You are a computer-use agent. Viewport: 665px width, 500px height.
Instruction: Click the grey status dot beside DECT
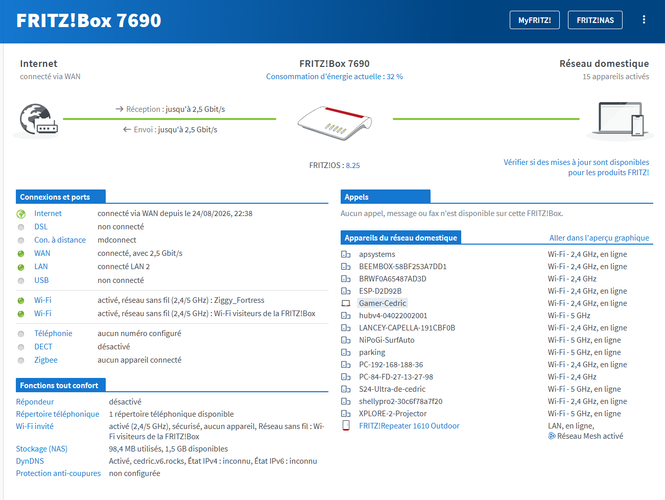(21, 347)
